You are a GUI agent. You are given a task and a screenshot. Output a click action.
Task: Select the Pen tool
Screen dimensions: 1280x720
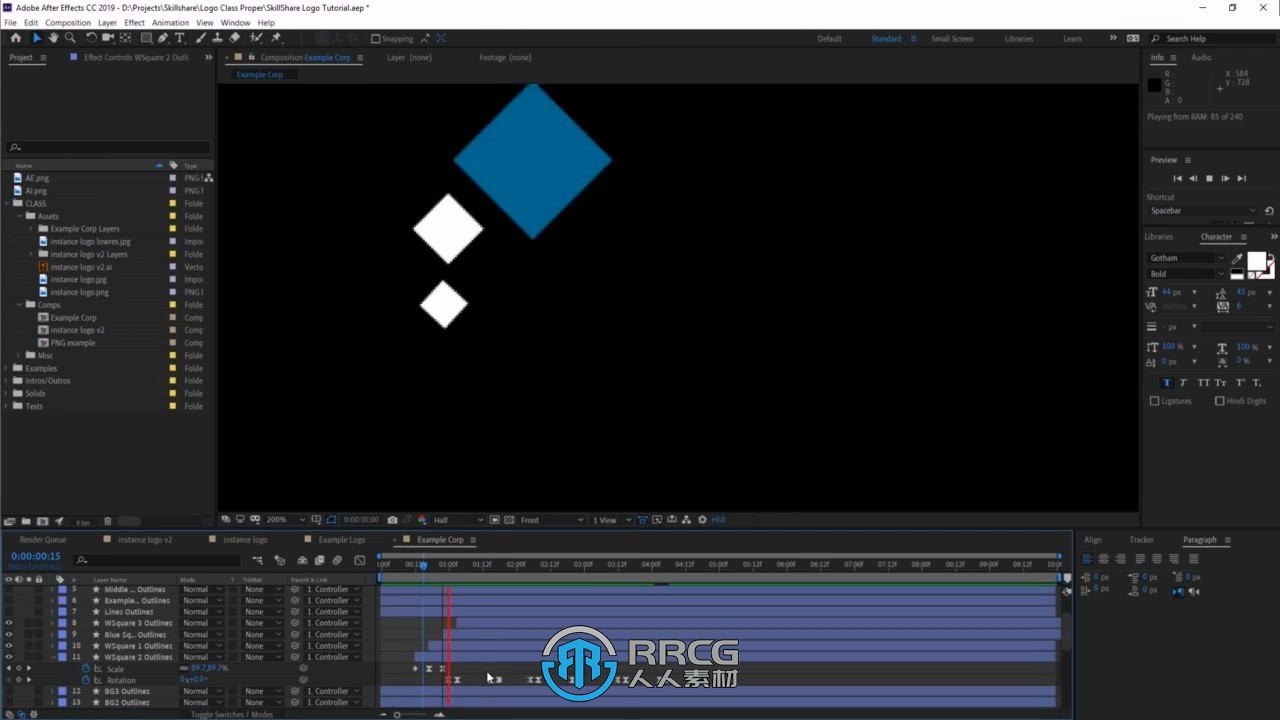tap(163, 38)
